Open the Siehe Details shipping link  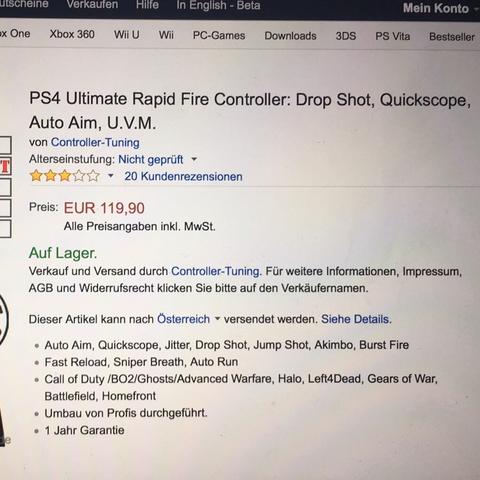tap(356, 319)
